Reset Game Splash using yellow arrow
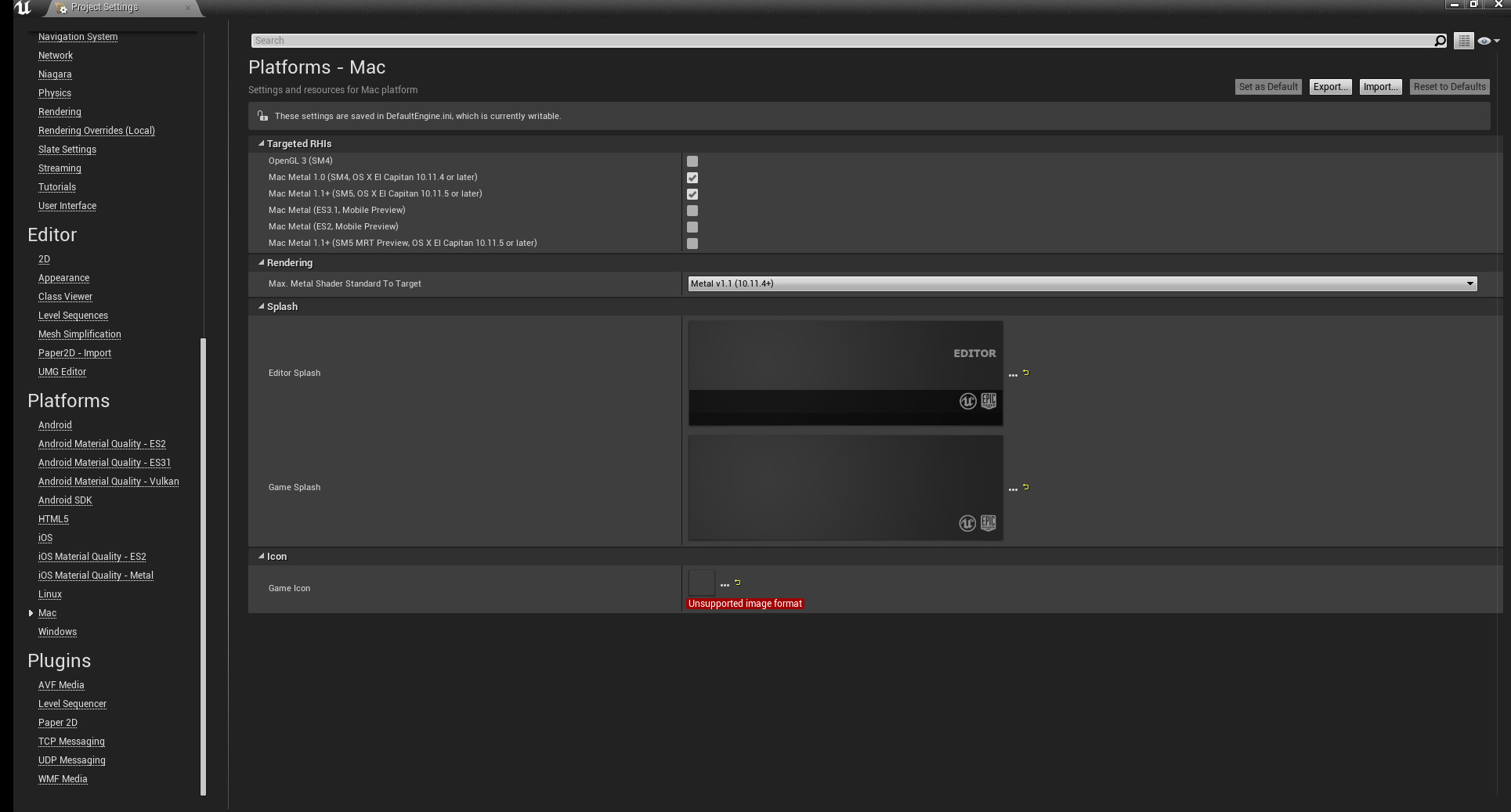The height and width of the screenshot is (812, 1511). click(x=1025, y=487)
